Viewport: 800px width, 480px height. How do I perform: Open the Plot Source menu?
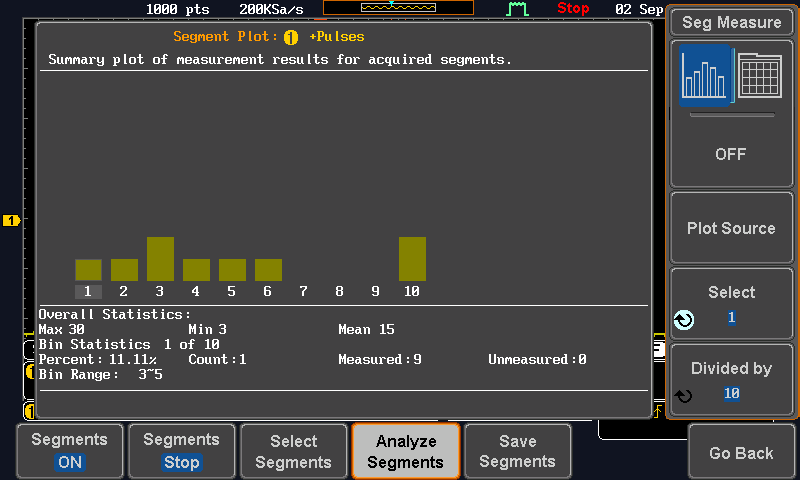(731, 228)
